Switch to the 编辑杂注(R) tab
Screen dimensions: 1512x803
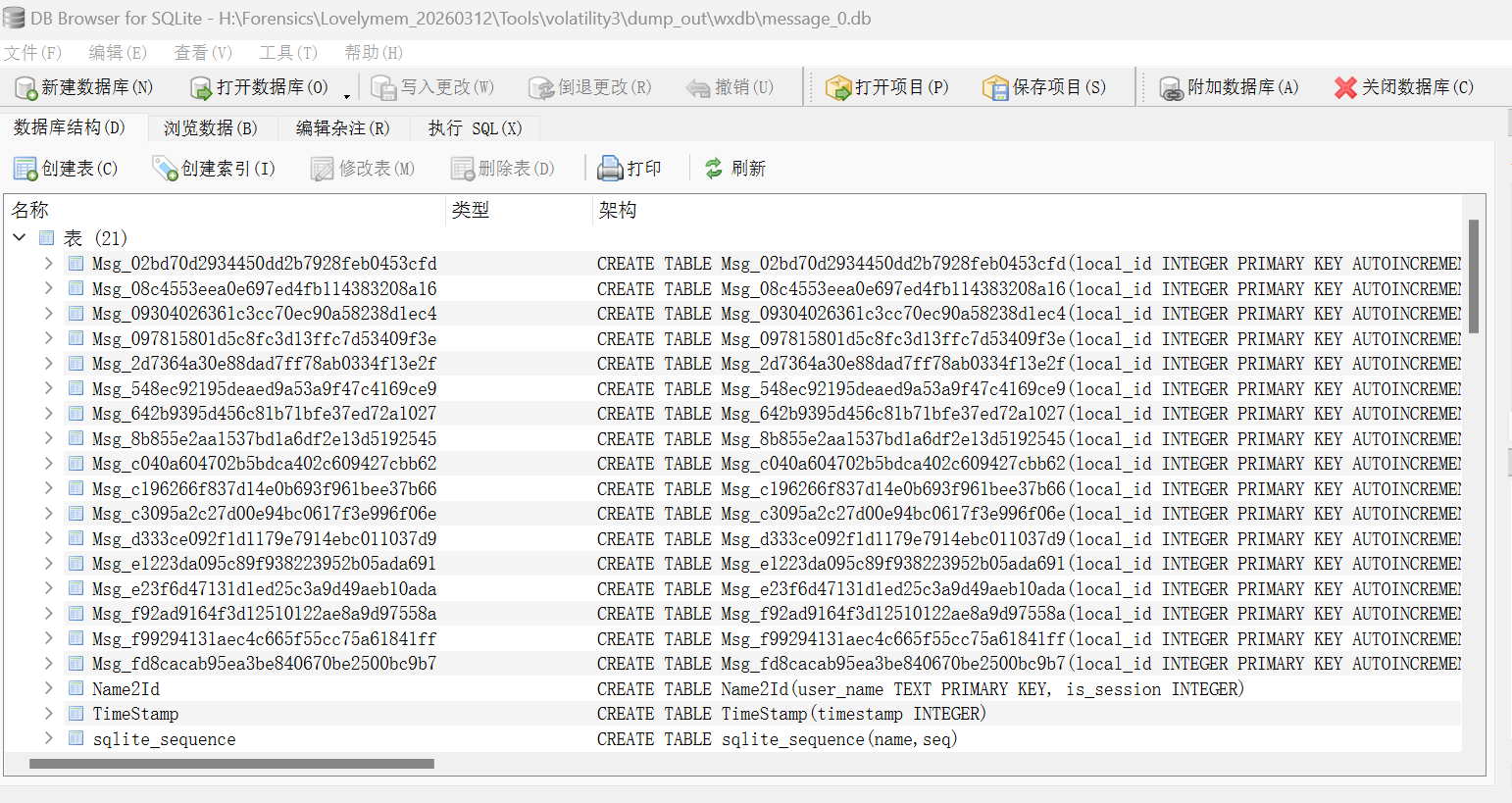click(x=343, y=128)
